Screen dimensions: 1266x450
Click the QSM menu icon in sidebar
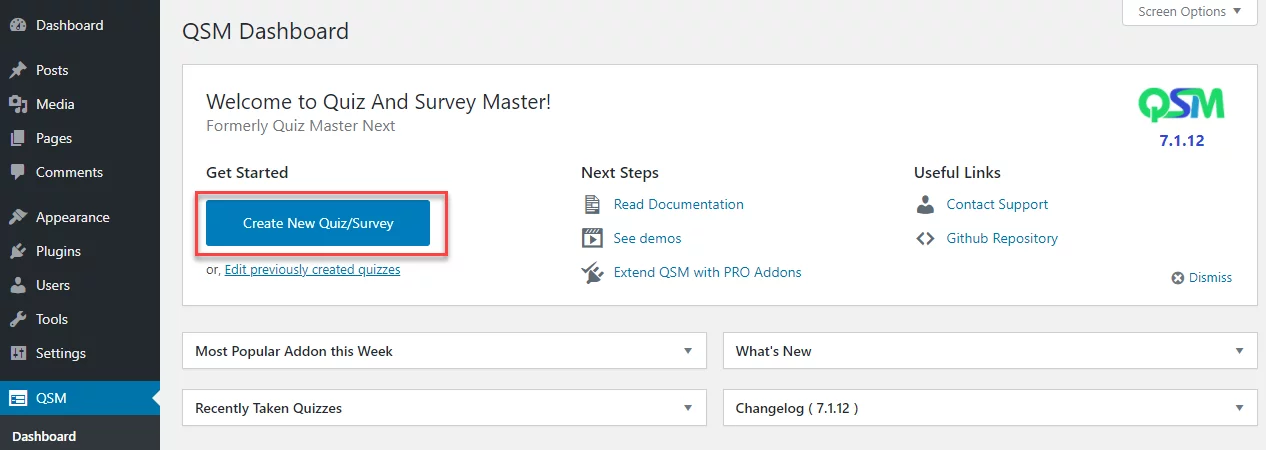[18, 398]
